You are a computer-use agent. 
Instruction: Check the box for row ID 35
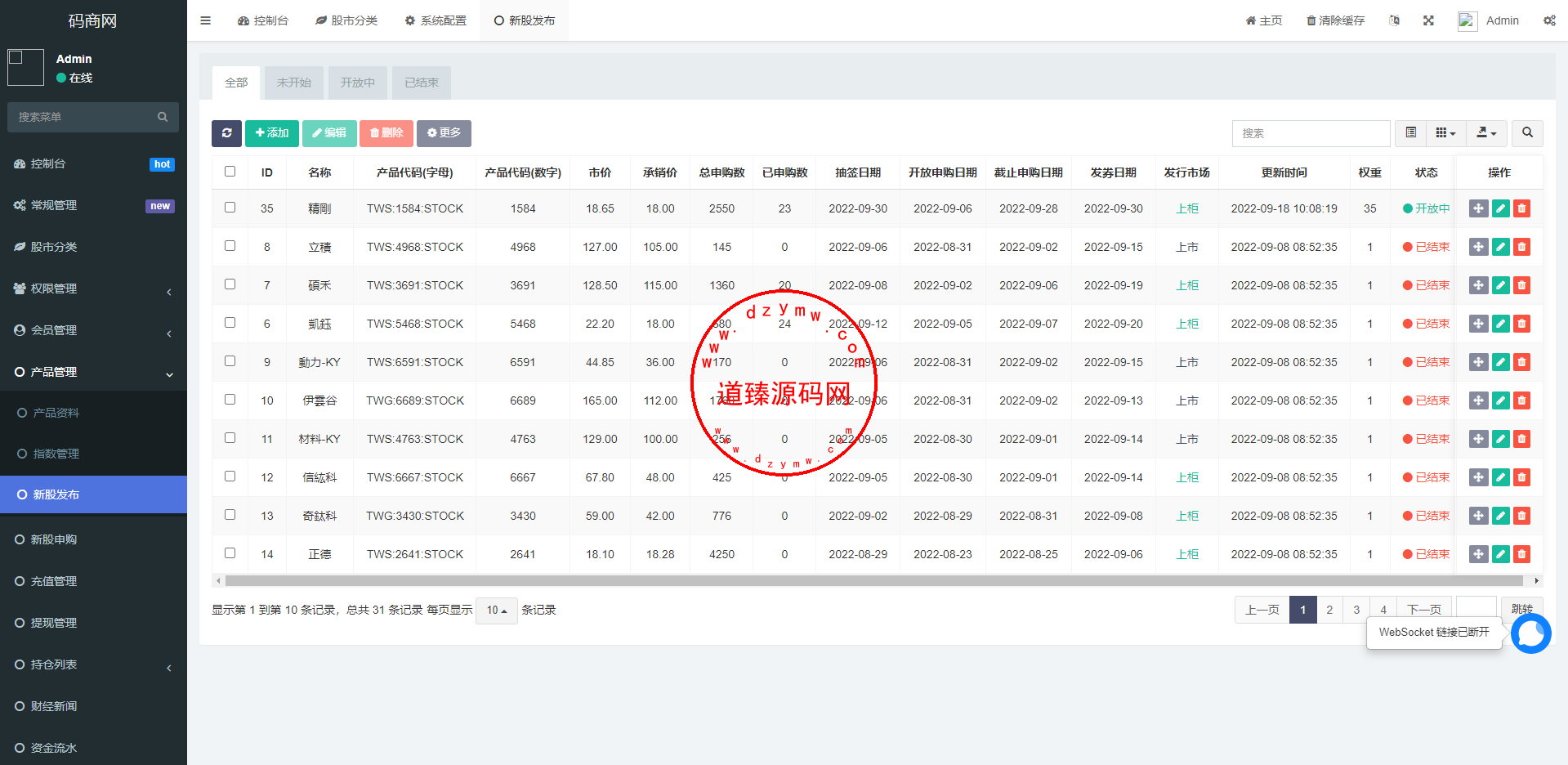[230, 208]
